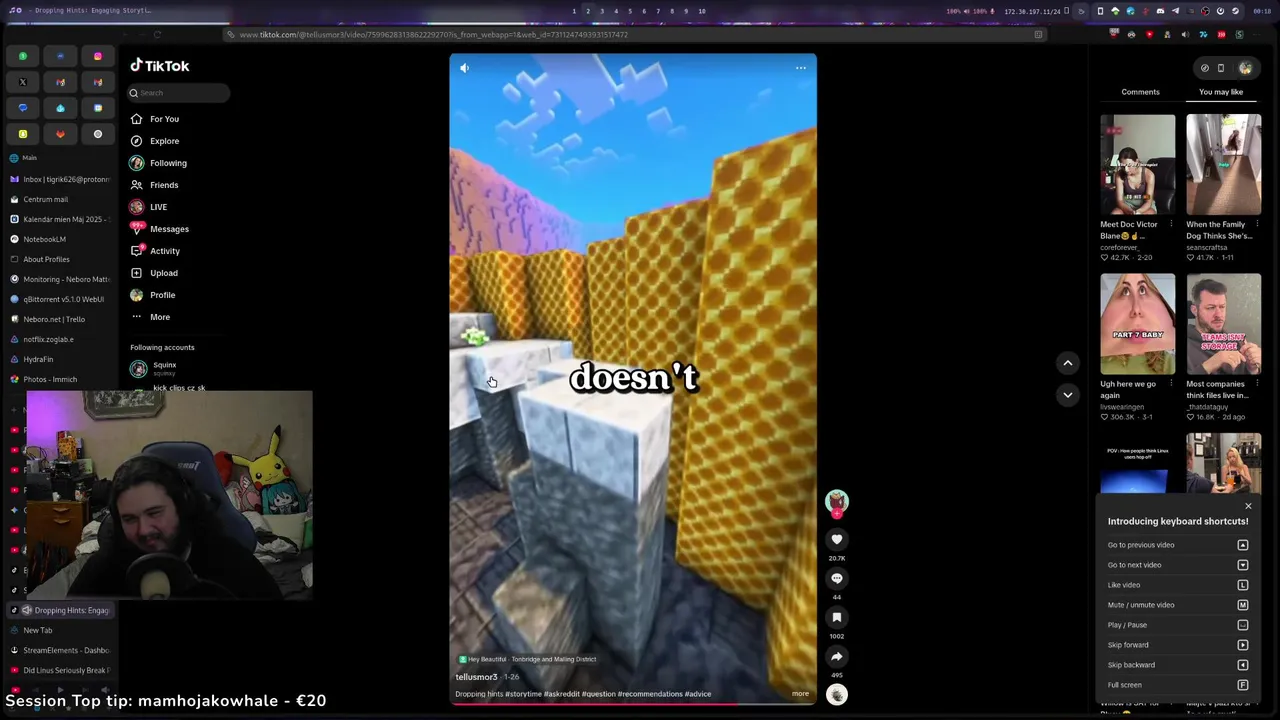Open the X (Twitter) pinned tab icon
Viewport: 1280px width, 720px height.
click(23, 82)
